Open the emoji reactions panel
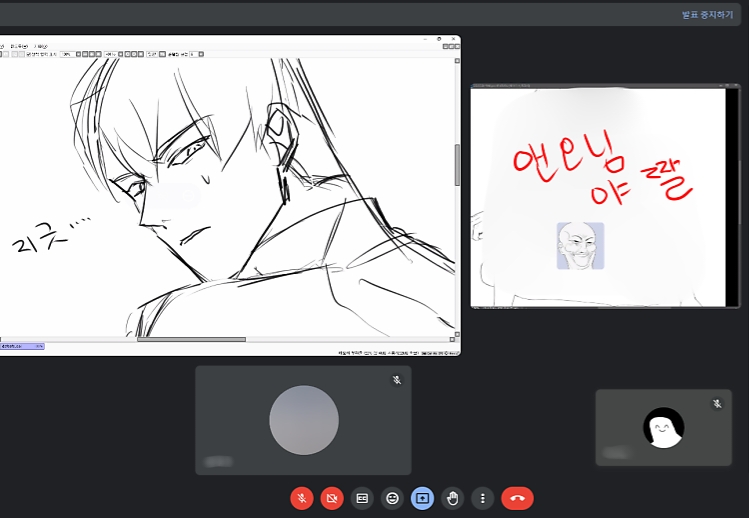This screenshot has height=518, width=749. click(392, 497)
